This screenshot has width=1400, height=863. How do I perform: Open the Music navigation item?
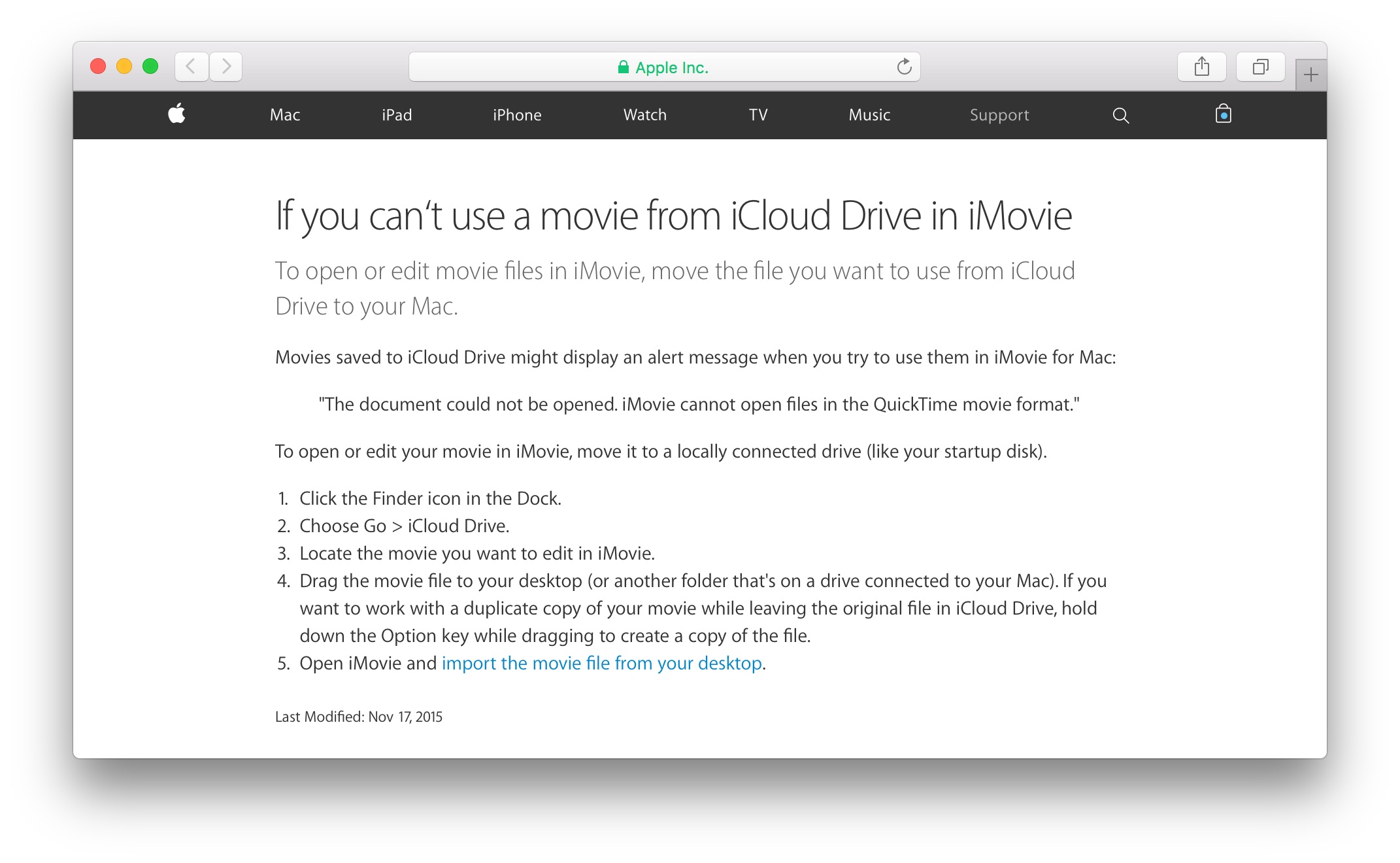869,115
